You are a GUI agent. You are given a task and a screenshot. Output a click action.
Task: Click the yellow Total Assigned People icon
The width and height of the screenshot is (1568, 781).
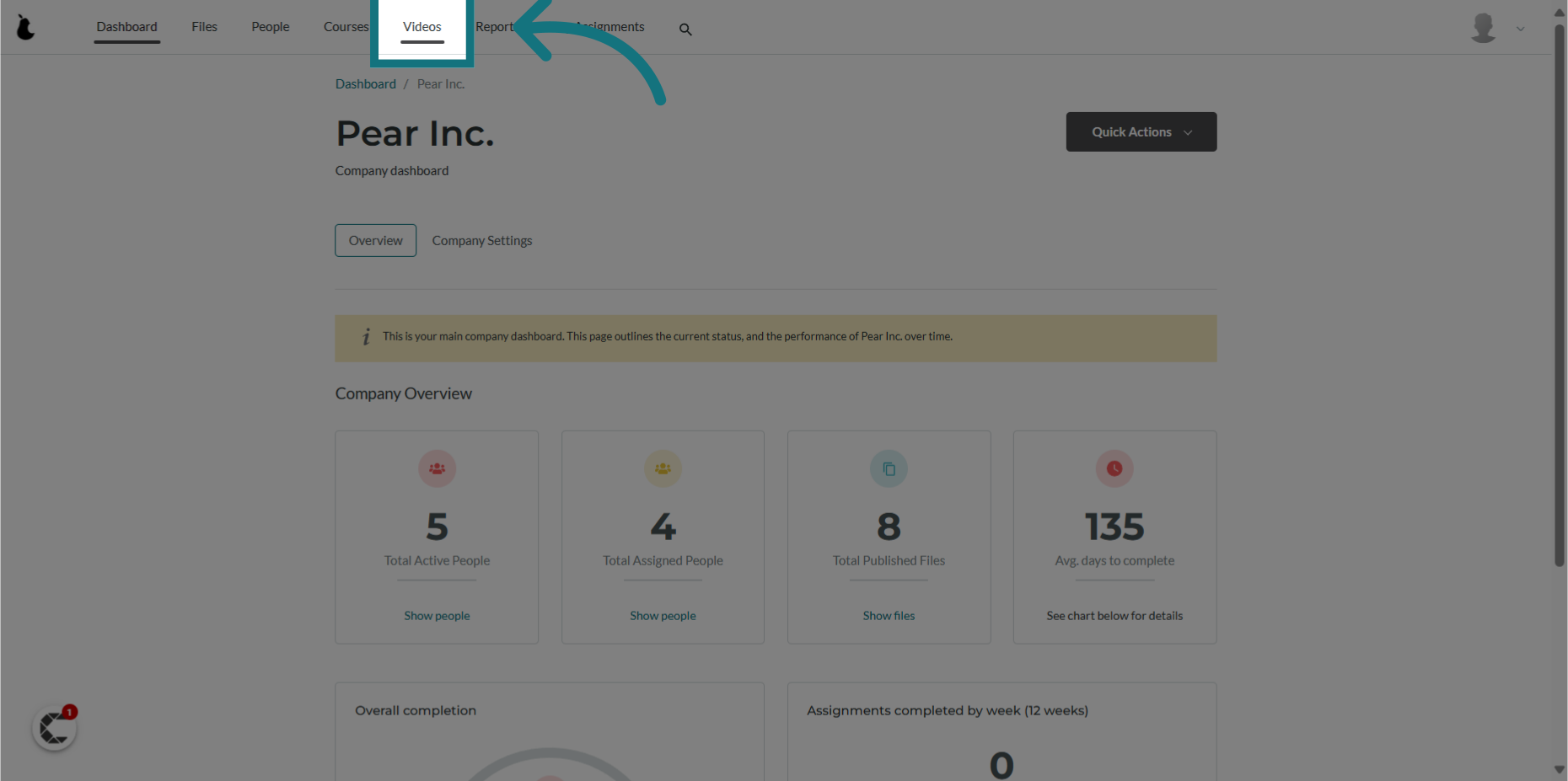[663, 468]
